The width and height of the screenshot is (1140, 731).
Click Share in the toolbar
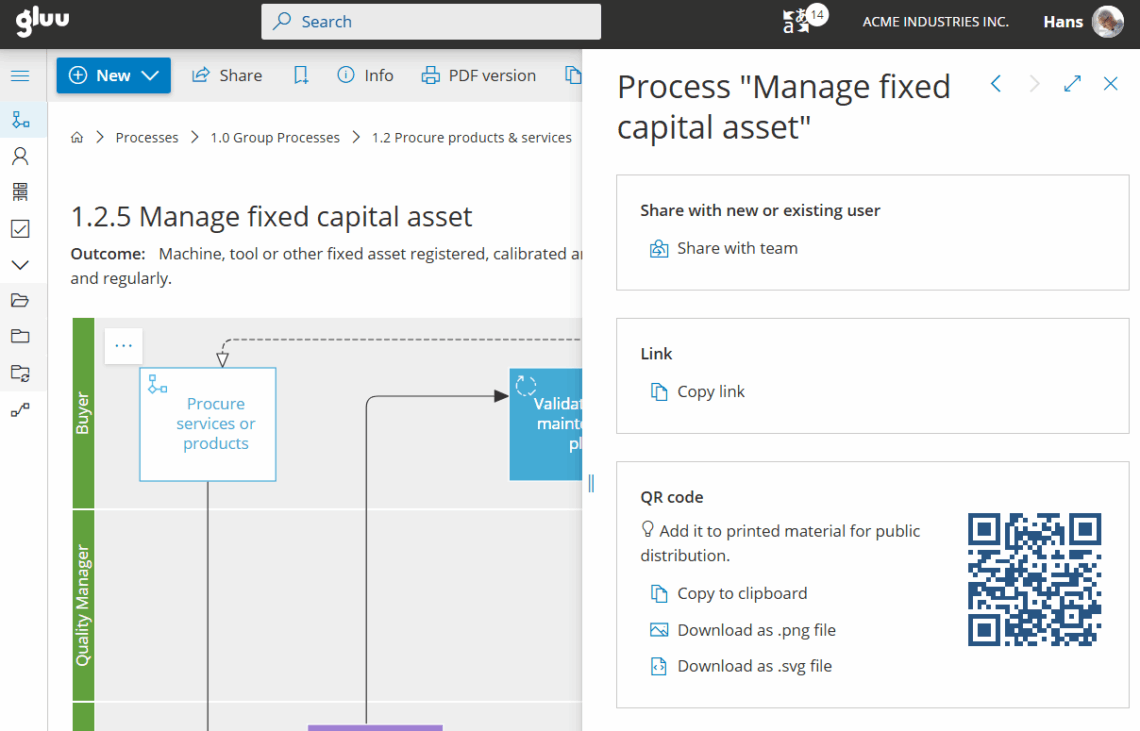227,76
